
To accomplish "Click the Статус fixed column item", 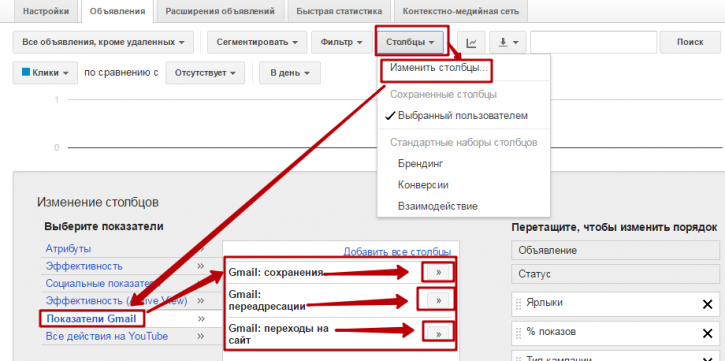I will [615, 274].
